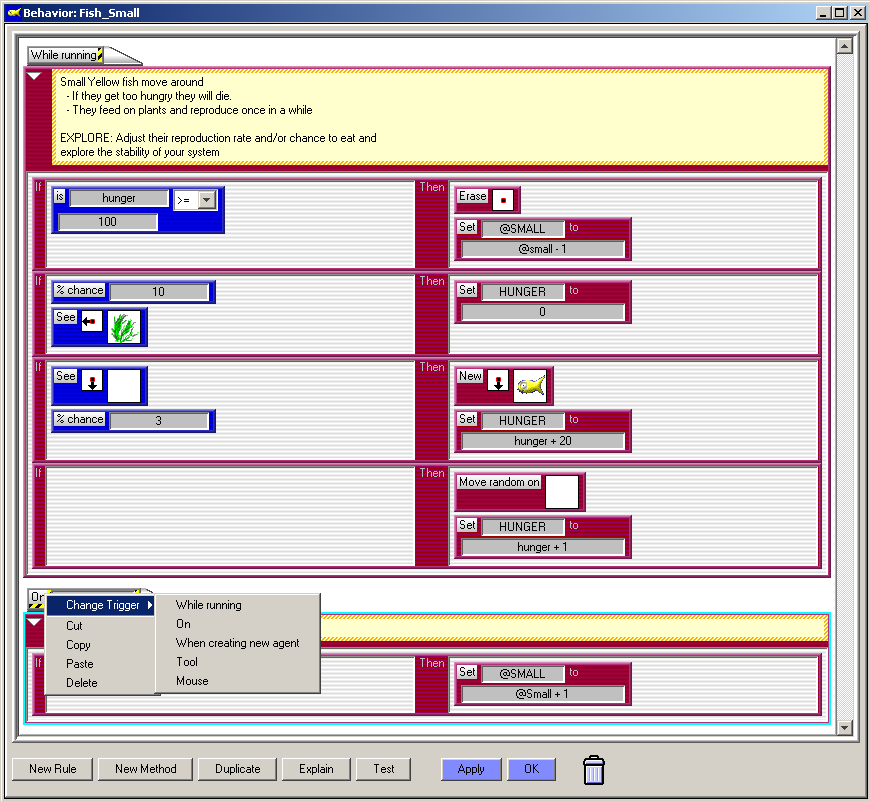Click the Test button

[x=383, y=769]
